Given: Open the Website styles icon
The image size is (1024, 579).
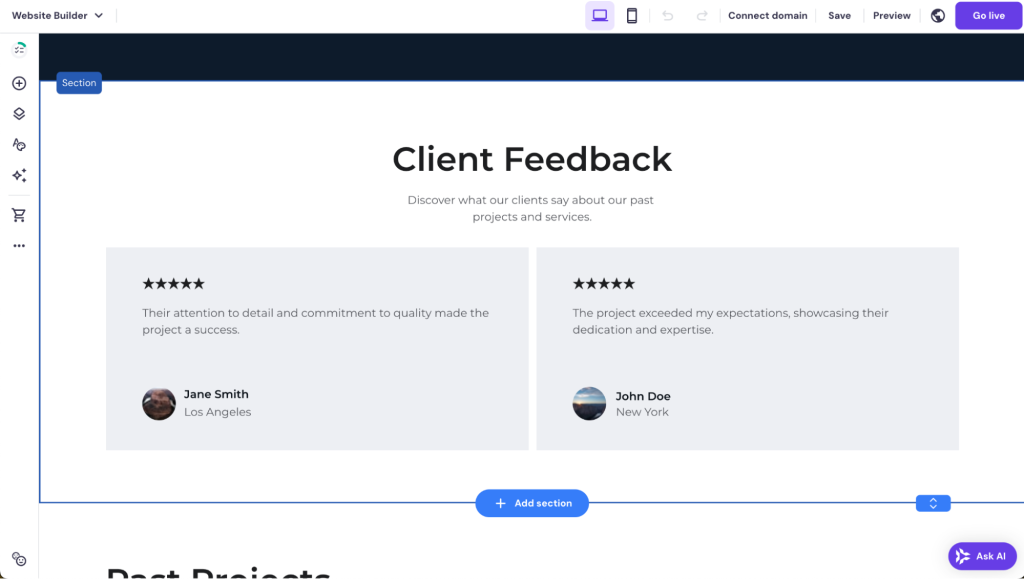Looking at the screenshot, I should click(18, 144).
